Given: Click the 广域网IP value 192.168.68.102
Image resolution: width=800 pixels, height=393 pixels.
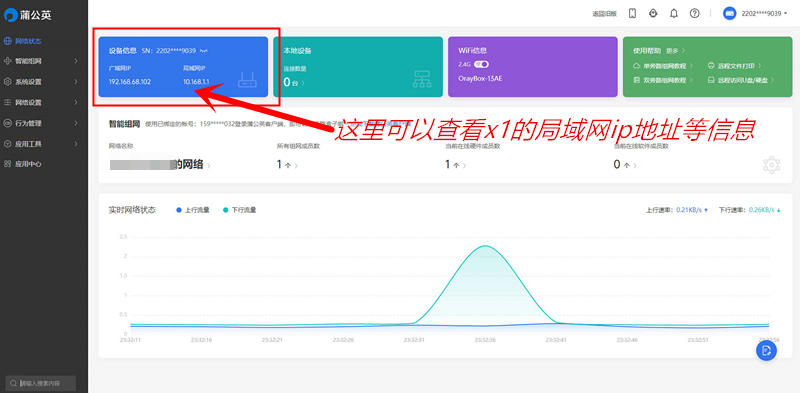Looking at the screenshot, I should (130, 82).
